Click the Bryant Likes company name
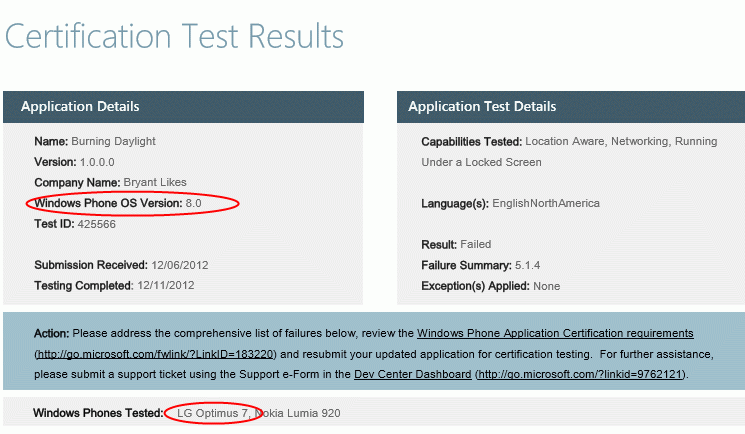This screenshot has width=745, height=434. (155, 183)
